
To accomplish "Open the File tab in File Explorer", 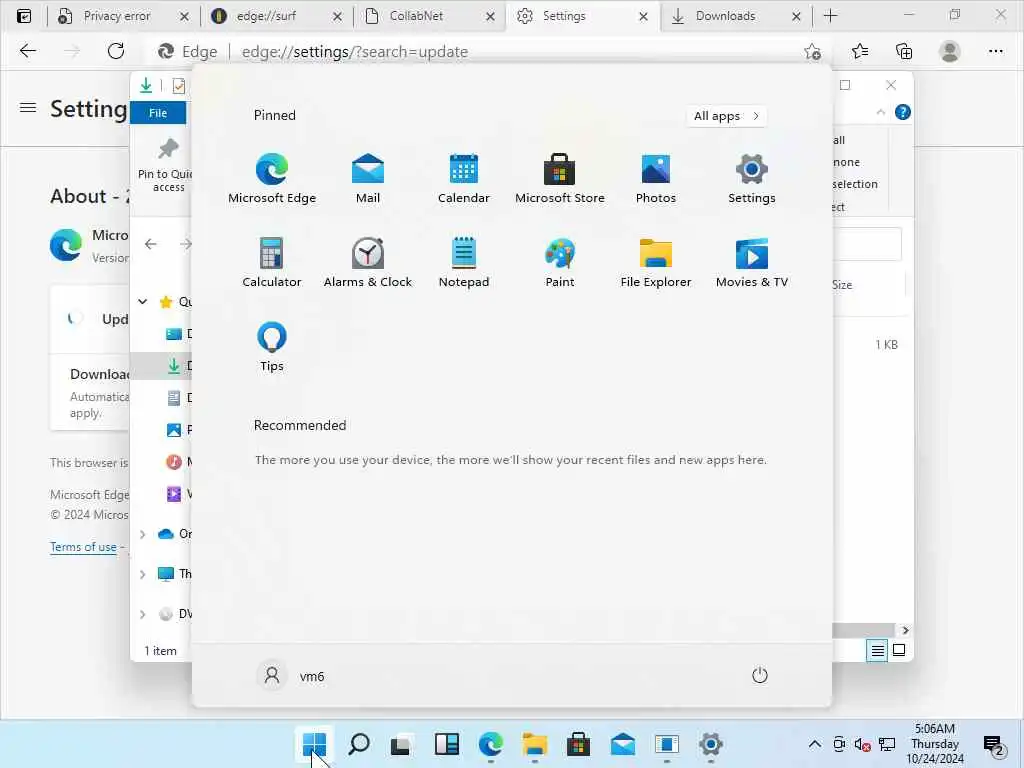I will click(x=158, y=113).
